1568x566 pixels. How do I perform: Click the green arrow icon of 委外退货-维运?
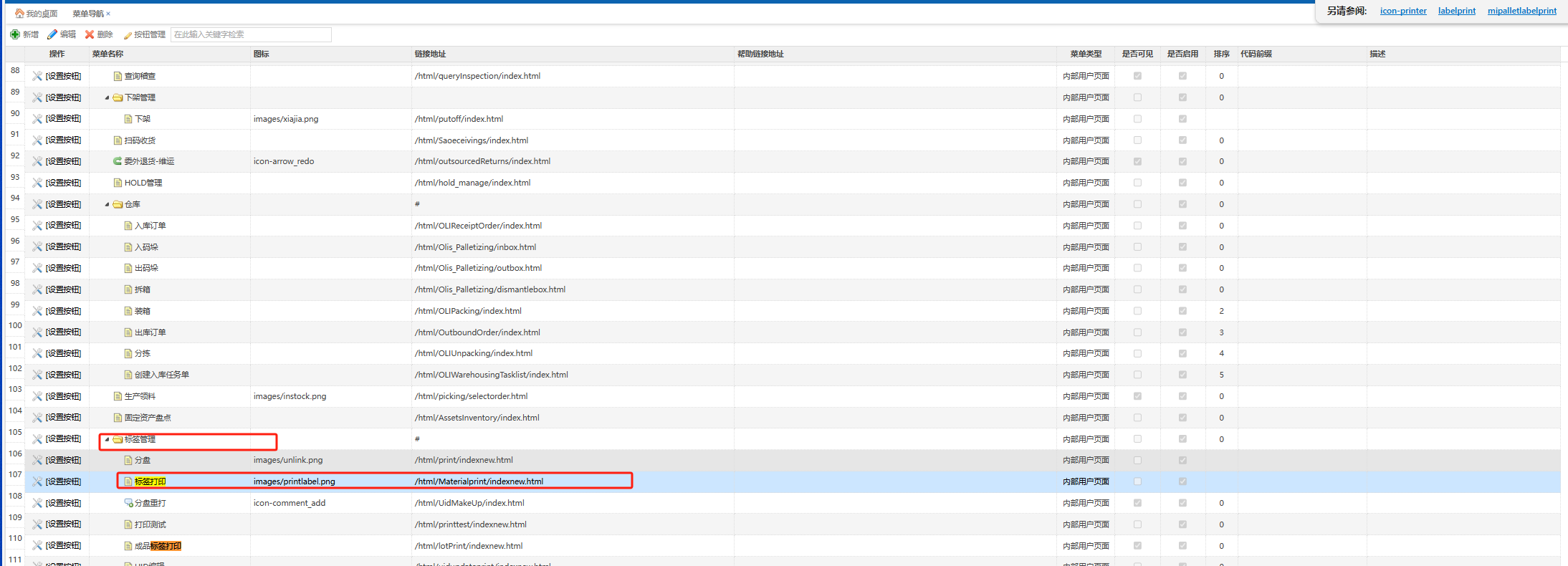[118, 161]
